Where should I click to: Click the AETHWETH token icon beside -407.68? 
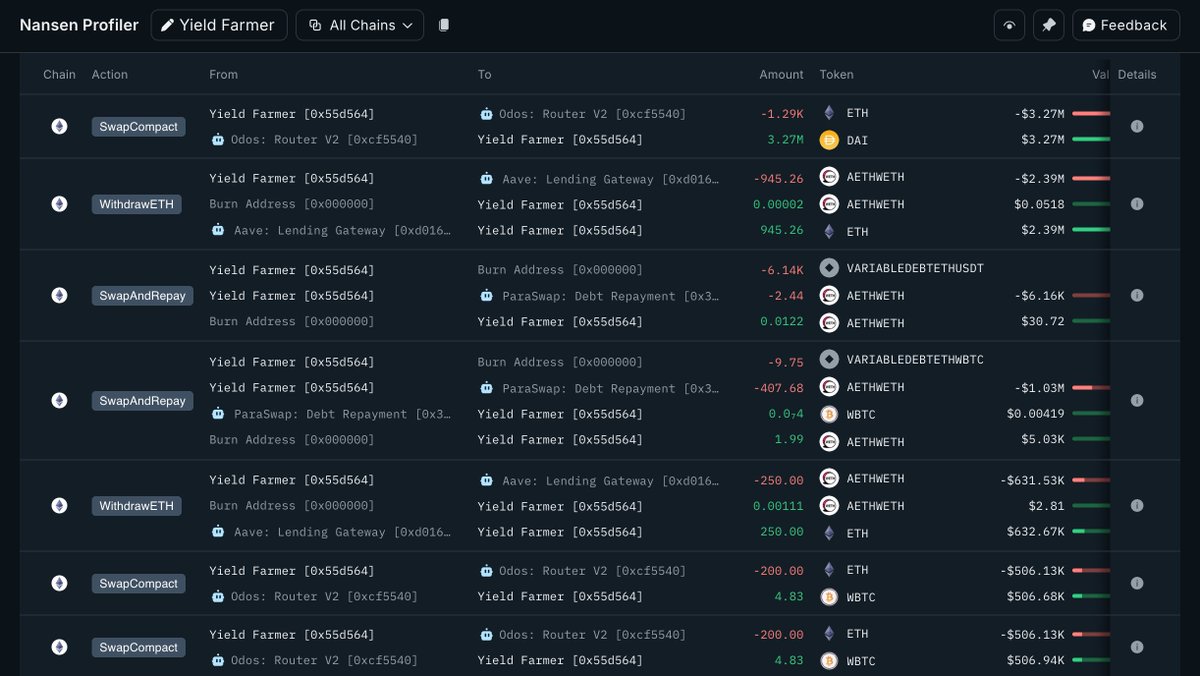[x=829, y=387]
